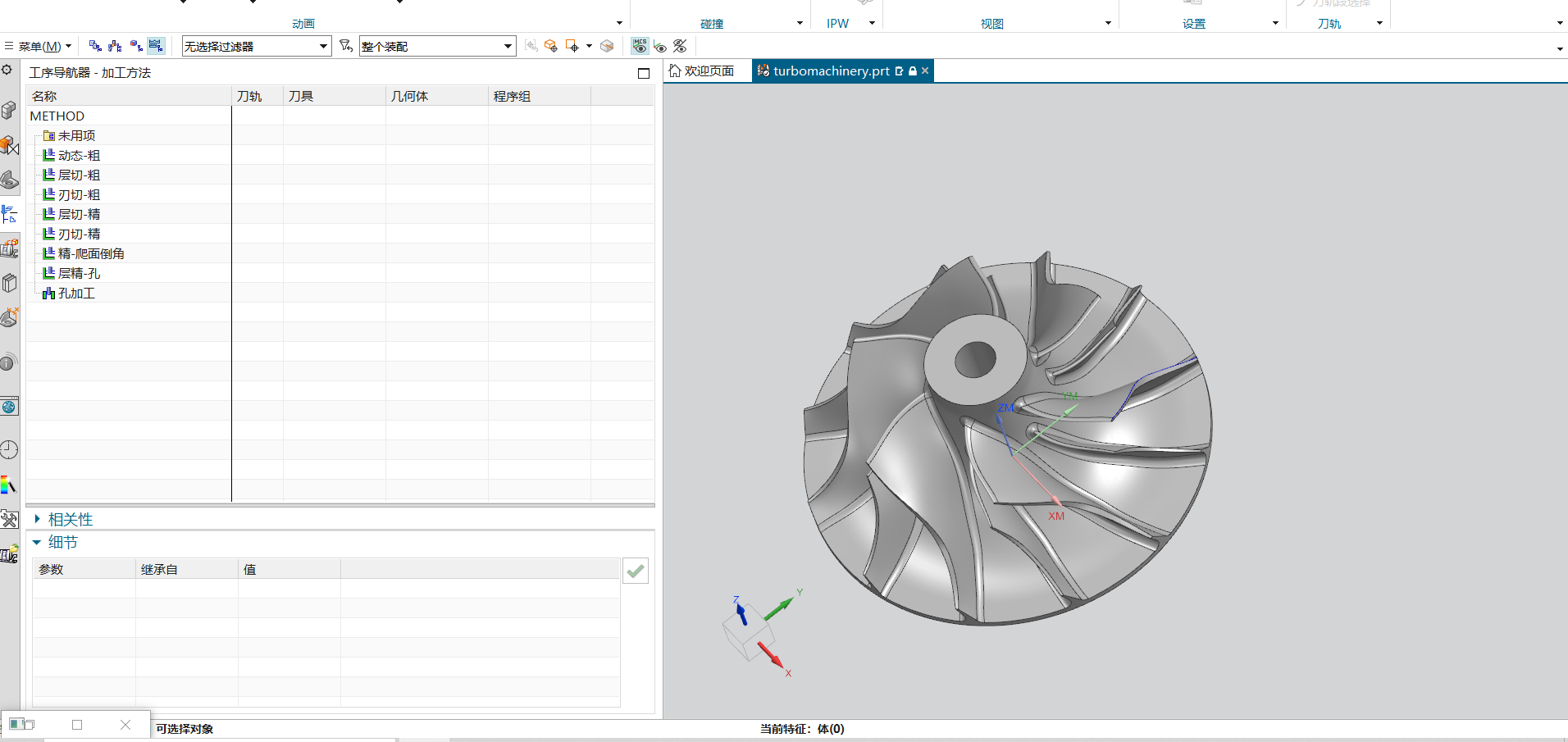Open resource bar gear settings

click(7, 70)
